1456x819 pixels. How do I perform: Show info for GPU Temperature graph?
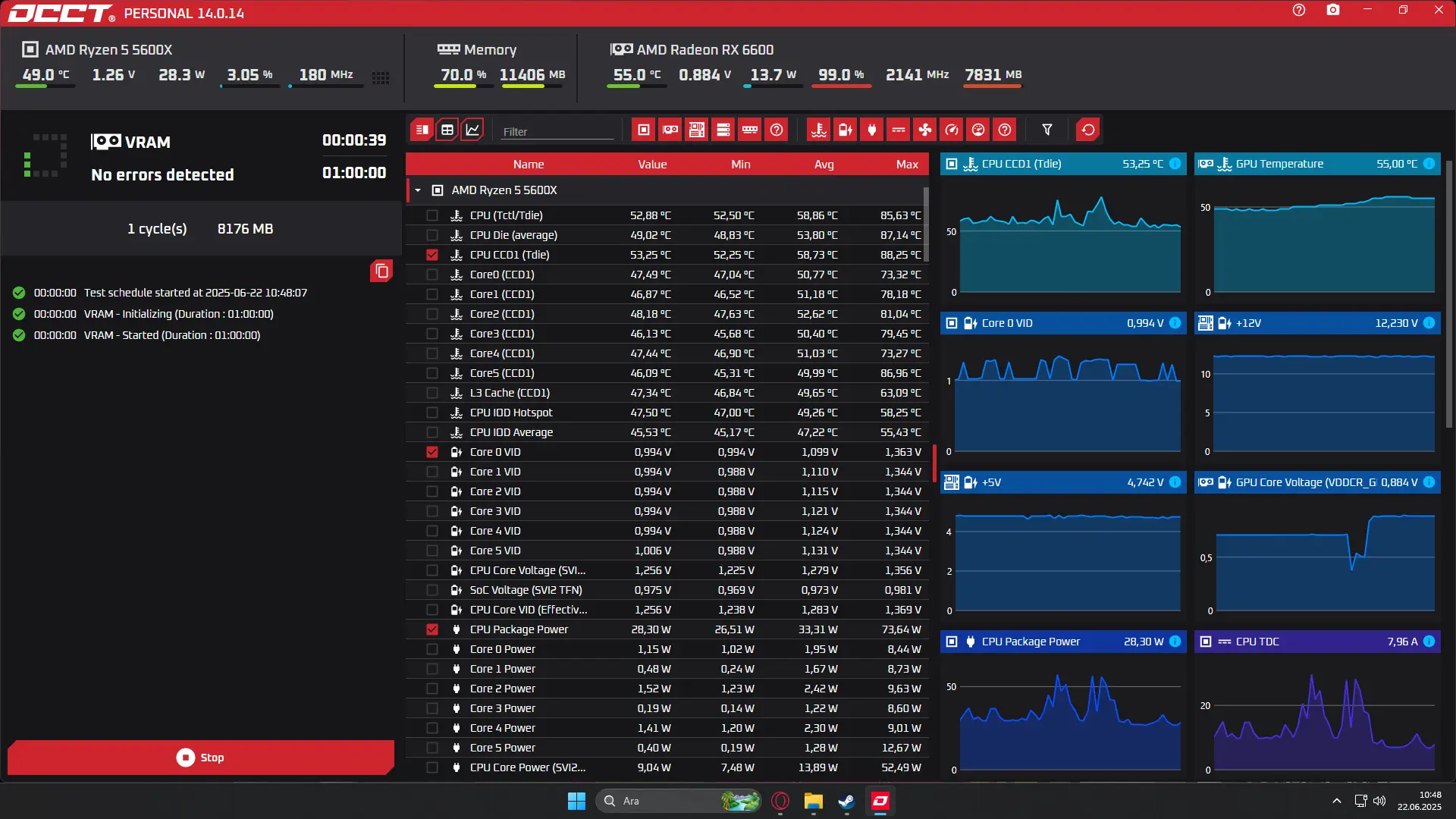tap(1429, 164)
